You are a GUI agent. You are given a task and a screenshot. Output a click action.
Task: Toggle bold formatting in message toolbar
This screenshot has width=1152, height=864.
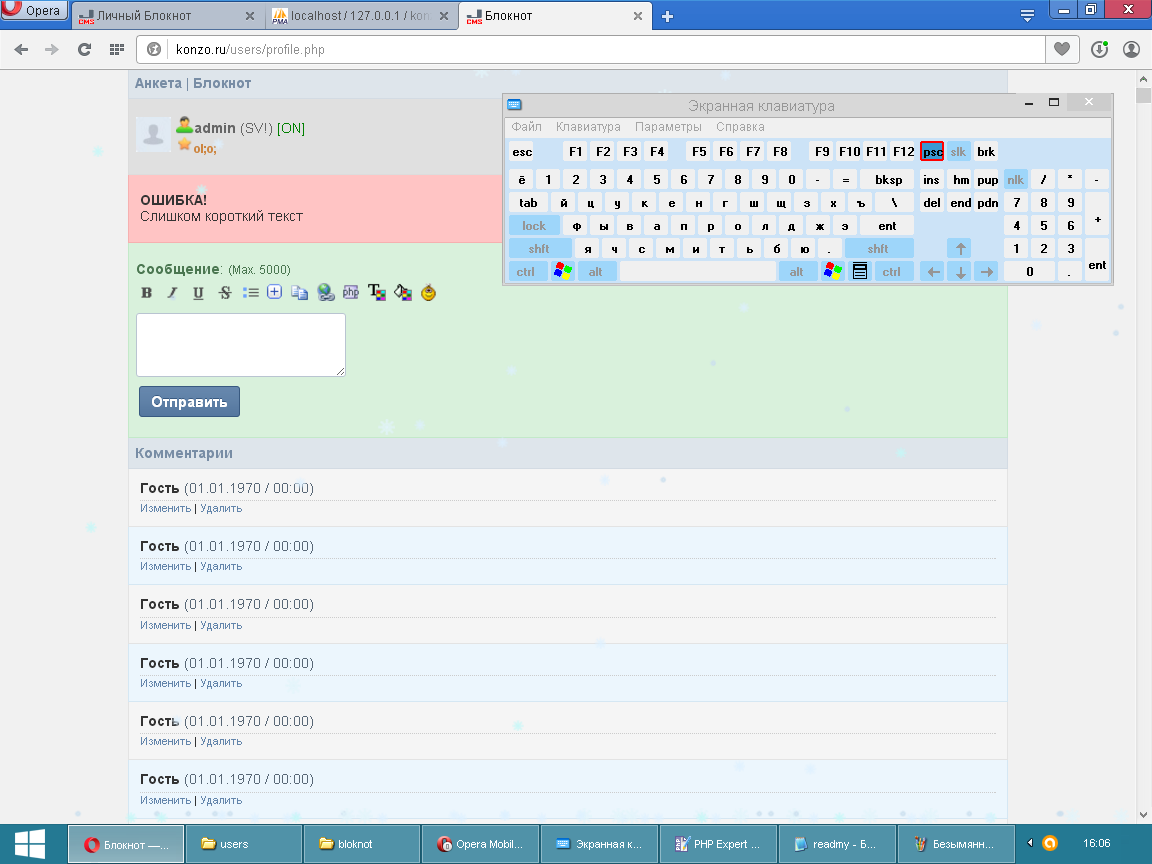point(147,293)
